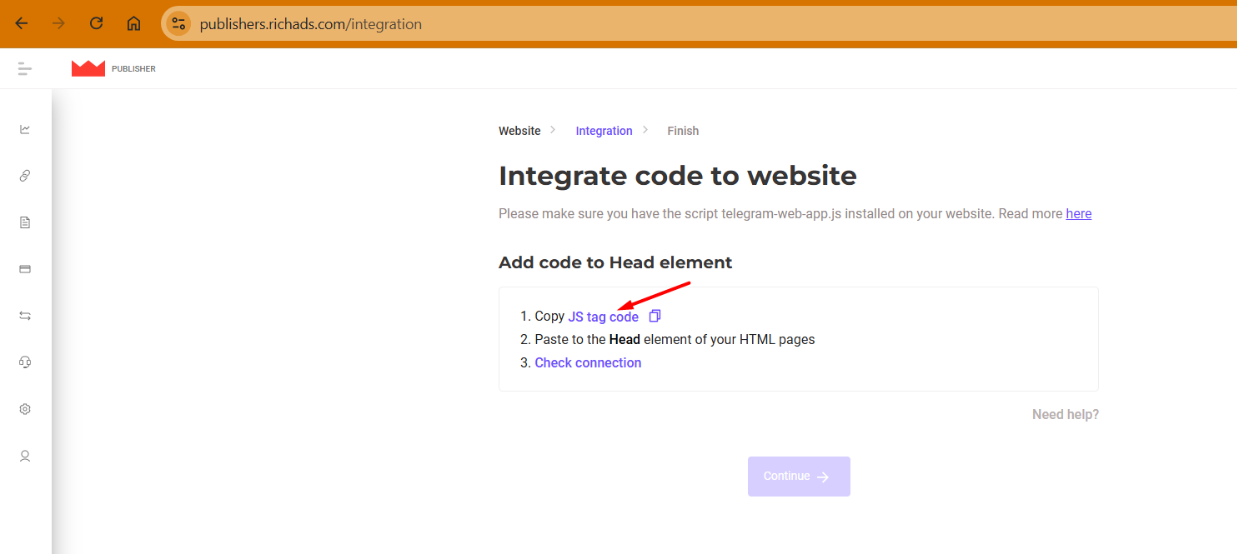
Task: Open the 'here' read more link
Action: [x=1078, y=214]
